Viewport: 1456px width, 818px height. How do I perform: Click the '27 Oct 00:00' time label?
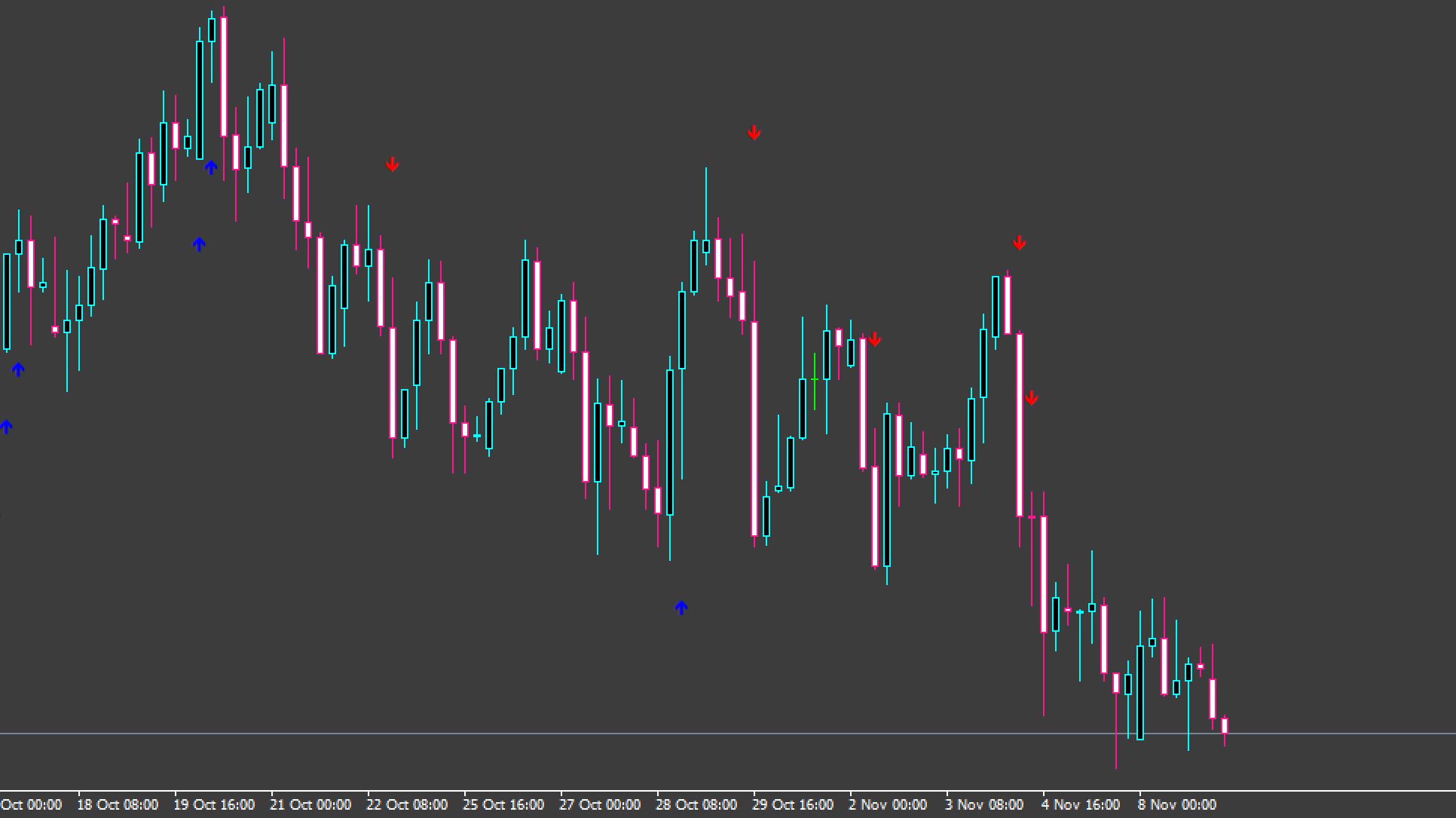coord(600,804)
